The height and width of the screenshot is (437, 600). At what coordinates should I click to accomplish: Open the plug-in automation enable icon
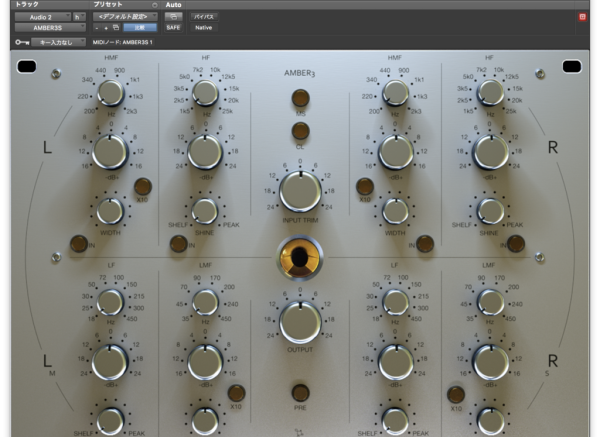click(x=173, y=17)
